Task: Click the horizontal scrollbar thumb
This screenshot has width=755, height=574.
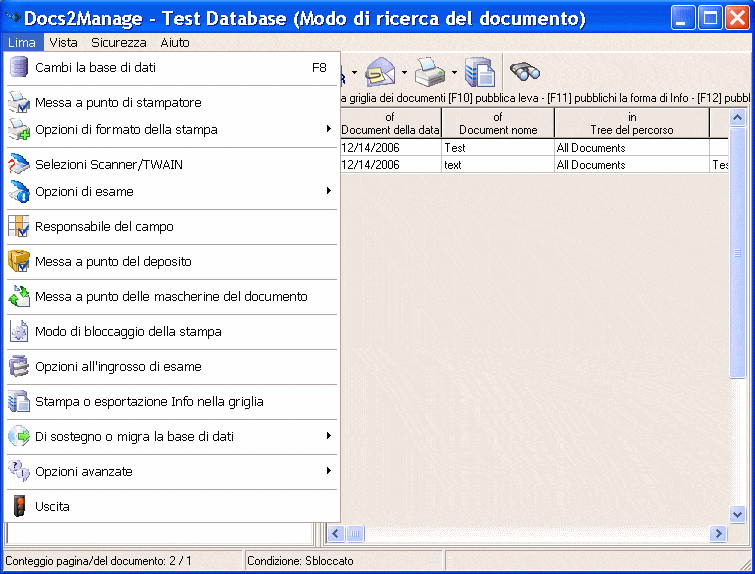Action: pyautogui.click(x=355, y=534)
